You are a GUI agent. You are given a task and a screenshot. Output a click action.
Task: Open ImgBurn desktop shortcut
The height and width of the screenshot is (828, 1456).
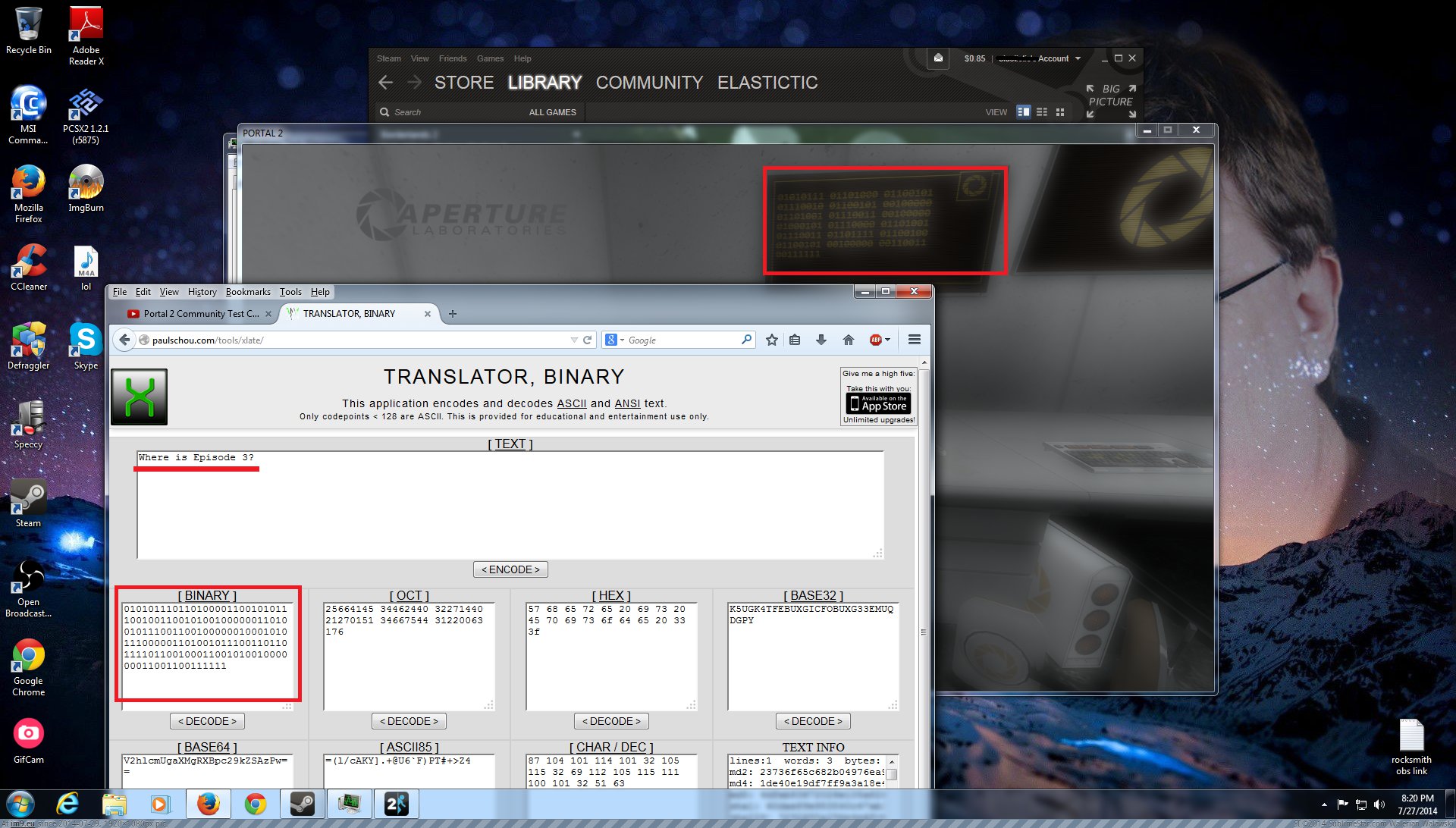(x=86, y=188)
